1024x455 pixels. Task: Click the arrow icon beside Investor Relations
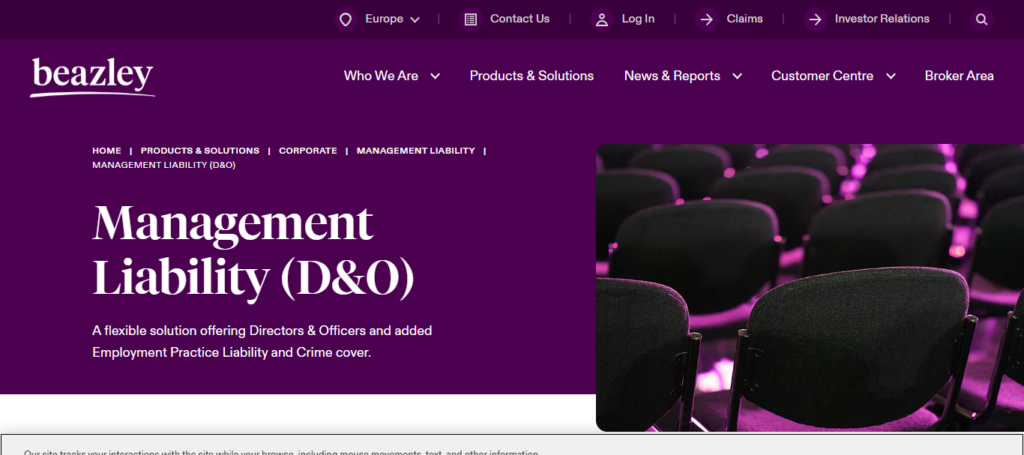point(814,19)
